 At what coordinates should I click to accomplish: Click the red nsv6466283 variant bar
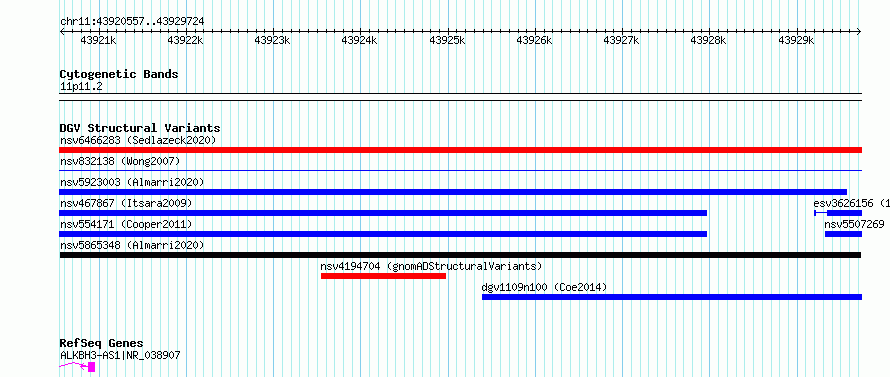click(460, 150)
